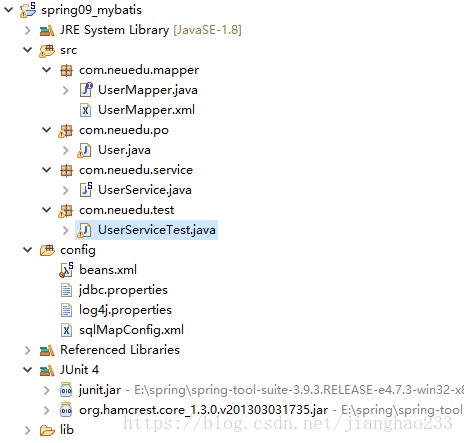Select the Referenced Libraries label
Viewport: 464px width, 443px height.
pos(120,350)
